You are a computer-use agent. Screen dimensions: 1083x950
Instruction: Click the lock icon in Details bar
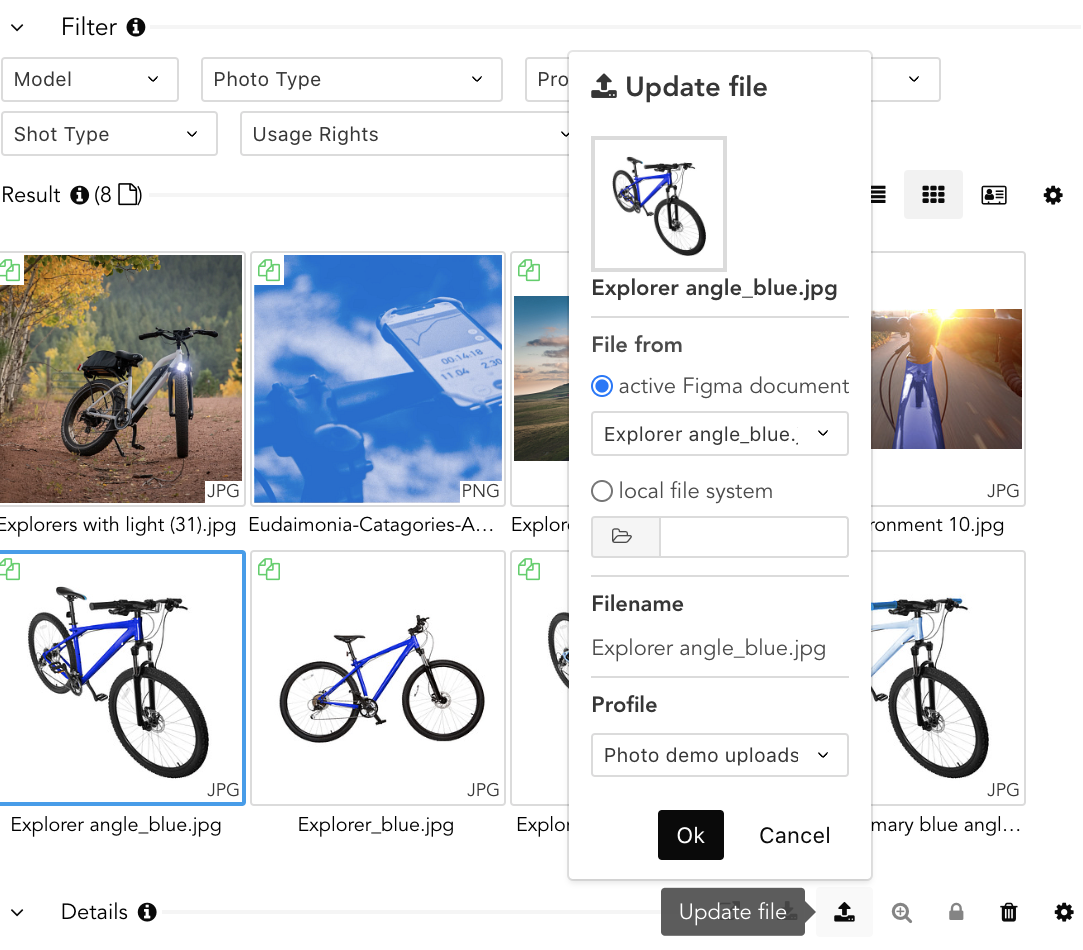(956, 912)
